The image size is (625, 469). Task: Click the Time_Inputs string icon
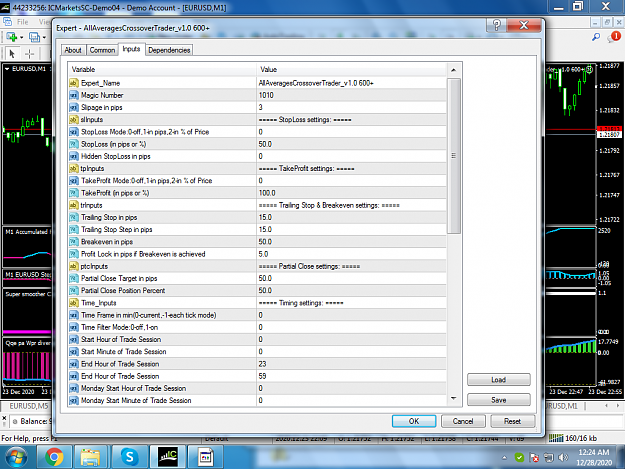click(x=74, y=303)
